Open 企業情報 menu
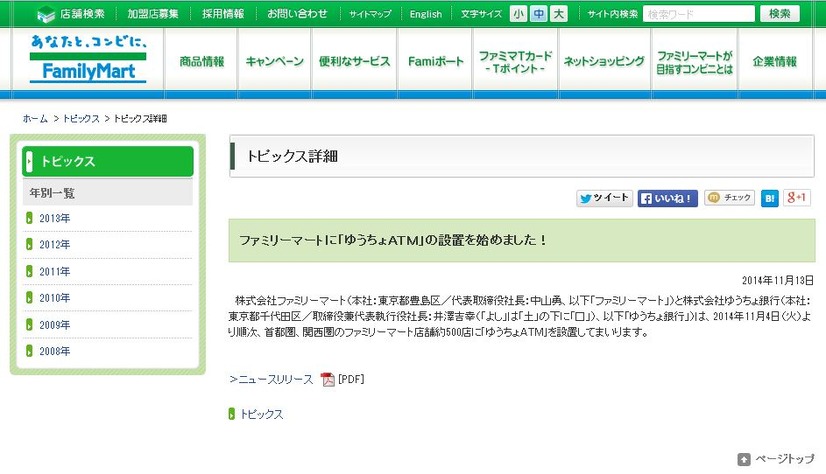Screen dimensions: 826x474 [775, 62]
